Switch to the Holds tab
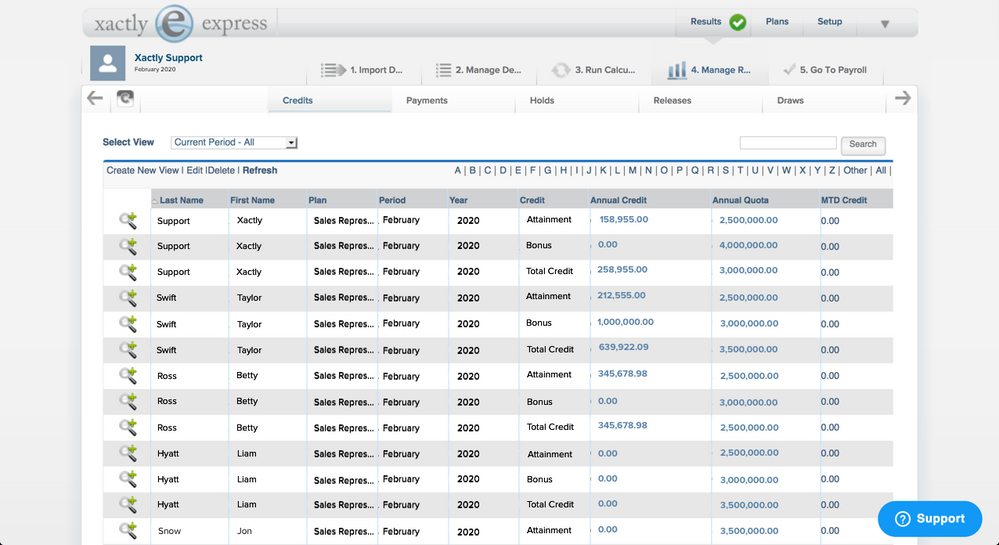This screenshot has height=545, width=999. (542, 100)
